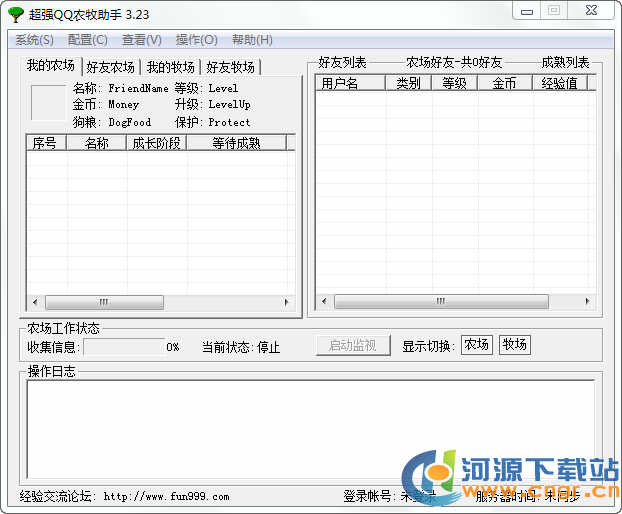The width and height of the screenshot is (622, 514).
Task: Sort friends by 用户名 column header
Action: (350, 83)
